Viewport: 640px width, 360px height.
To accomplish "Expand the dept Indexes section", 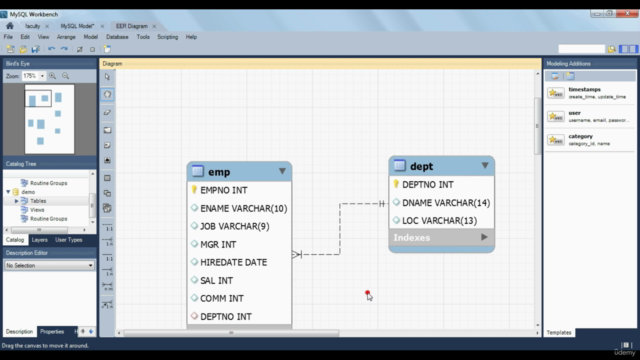I will (x=484, y=237).
